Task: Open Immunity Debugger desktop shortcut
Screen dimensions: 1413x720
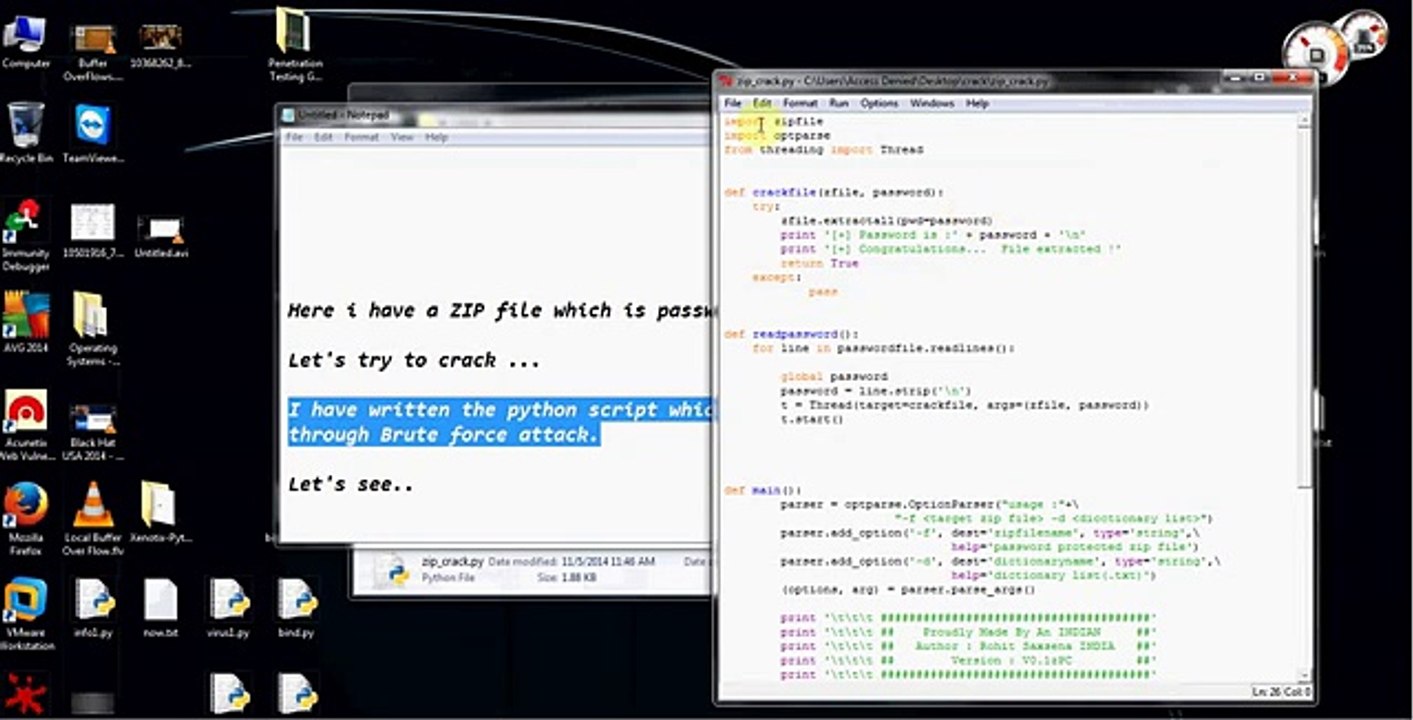Action: tap(25, 236)
